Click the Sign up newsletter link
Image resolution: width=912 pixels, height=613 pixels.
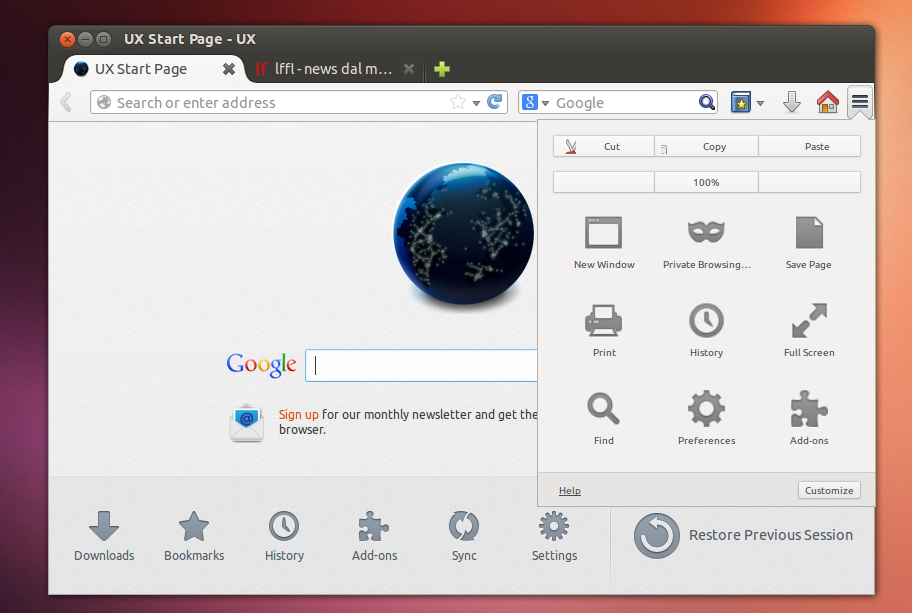[x=298, y=414]
